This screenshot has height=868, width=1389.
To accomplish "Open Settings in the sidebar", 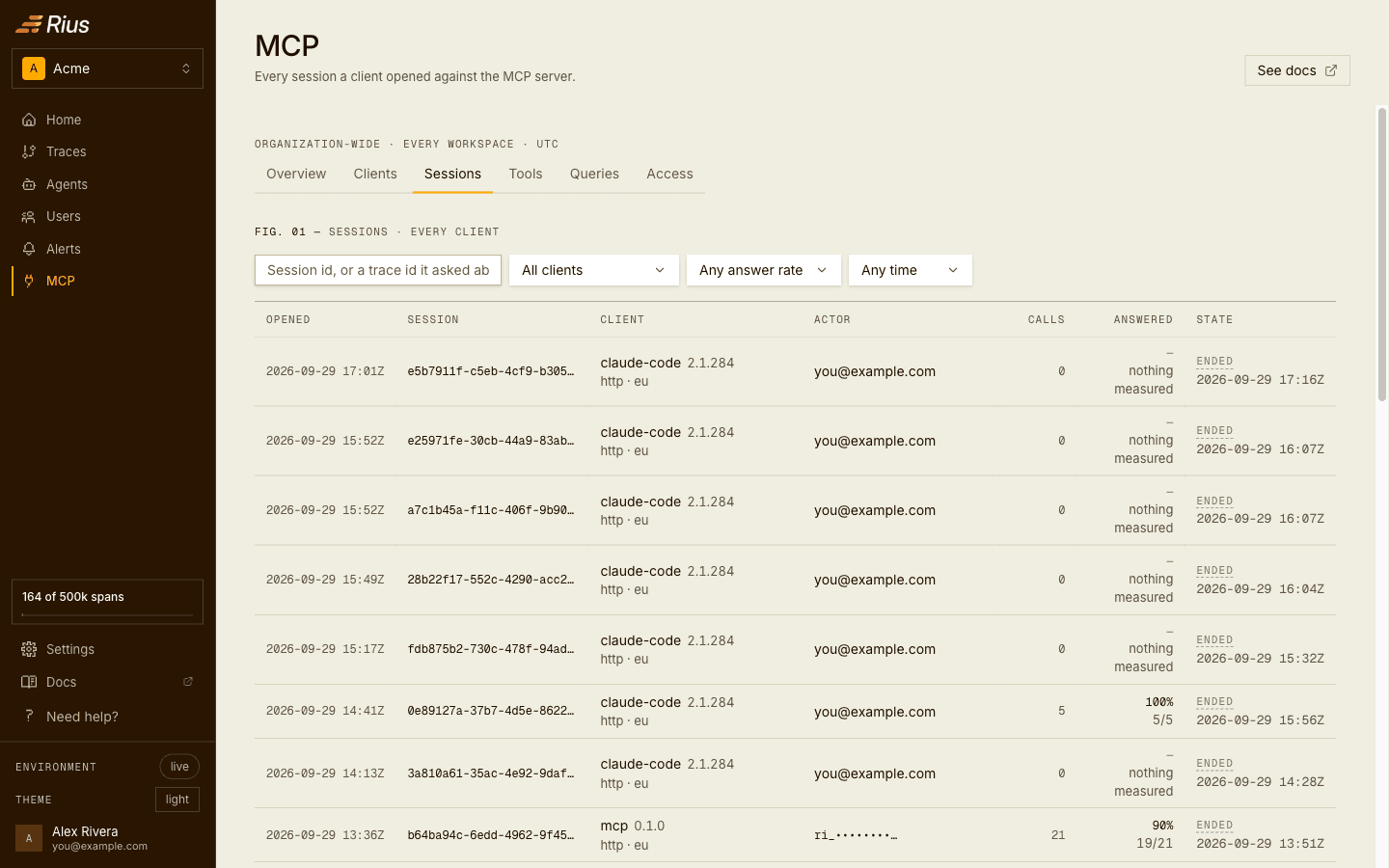I will click(x=107, y=649).
